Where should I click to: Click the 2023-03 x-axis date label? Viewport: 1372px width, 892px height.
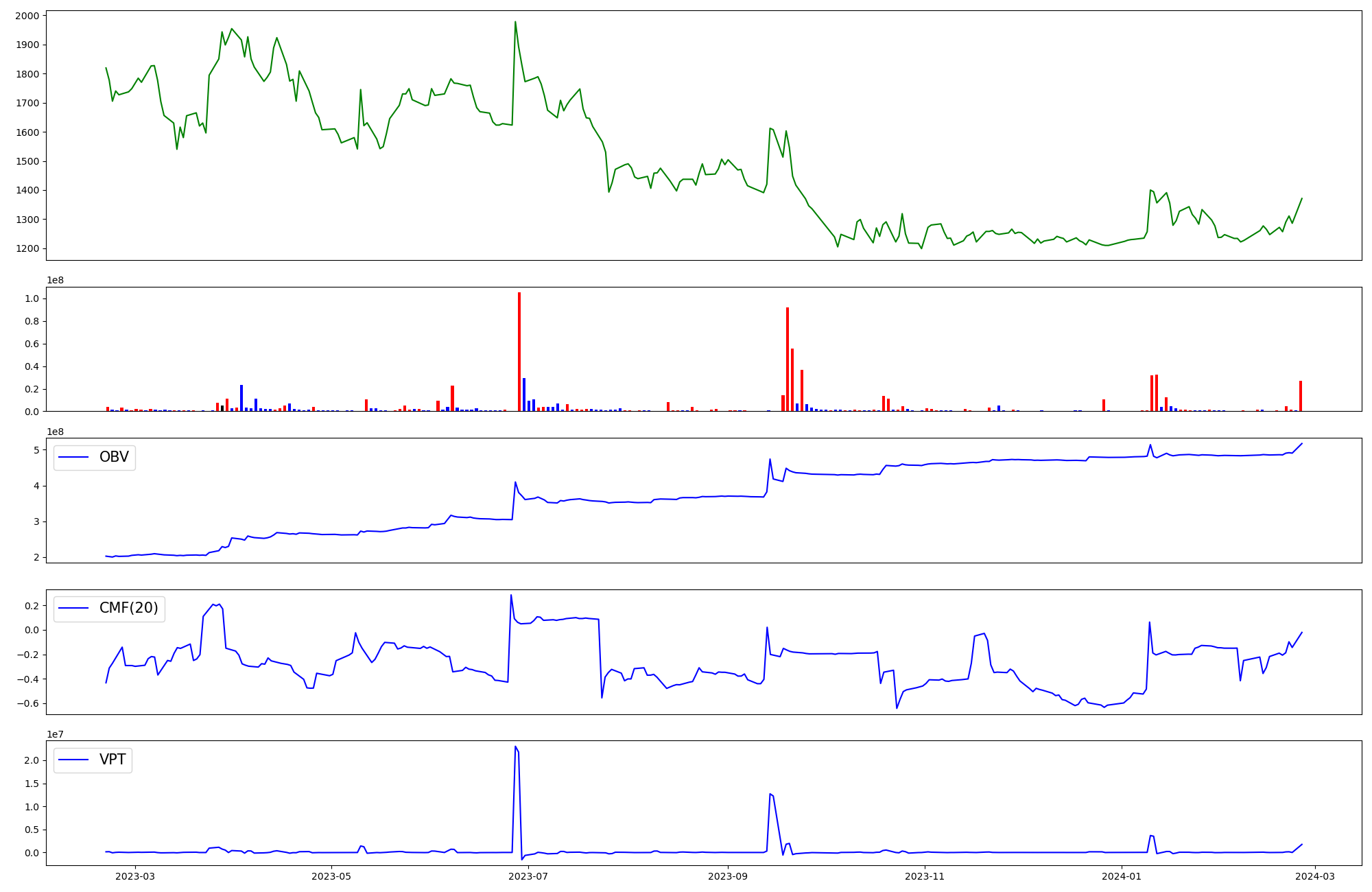(135, 876)
